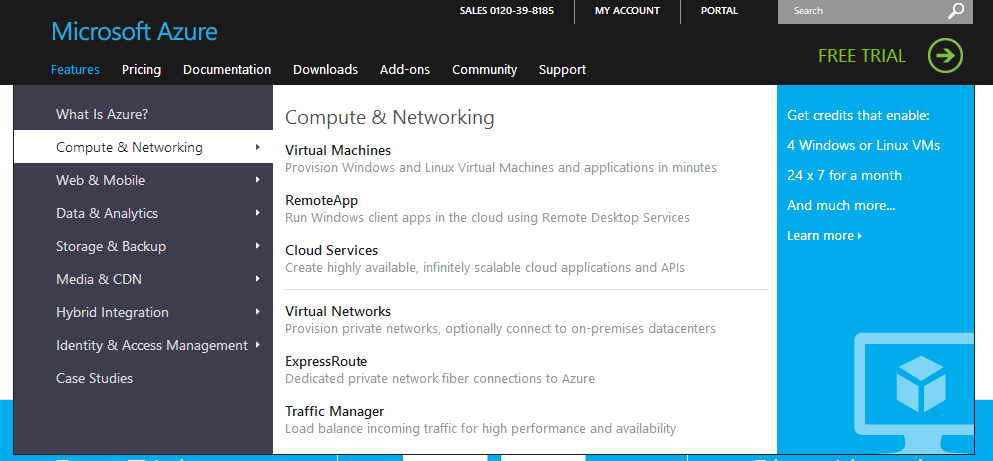Click the Microsoft Azure logo
Screen dimensions: 993x461
click(134, 32)
